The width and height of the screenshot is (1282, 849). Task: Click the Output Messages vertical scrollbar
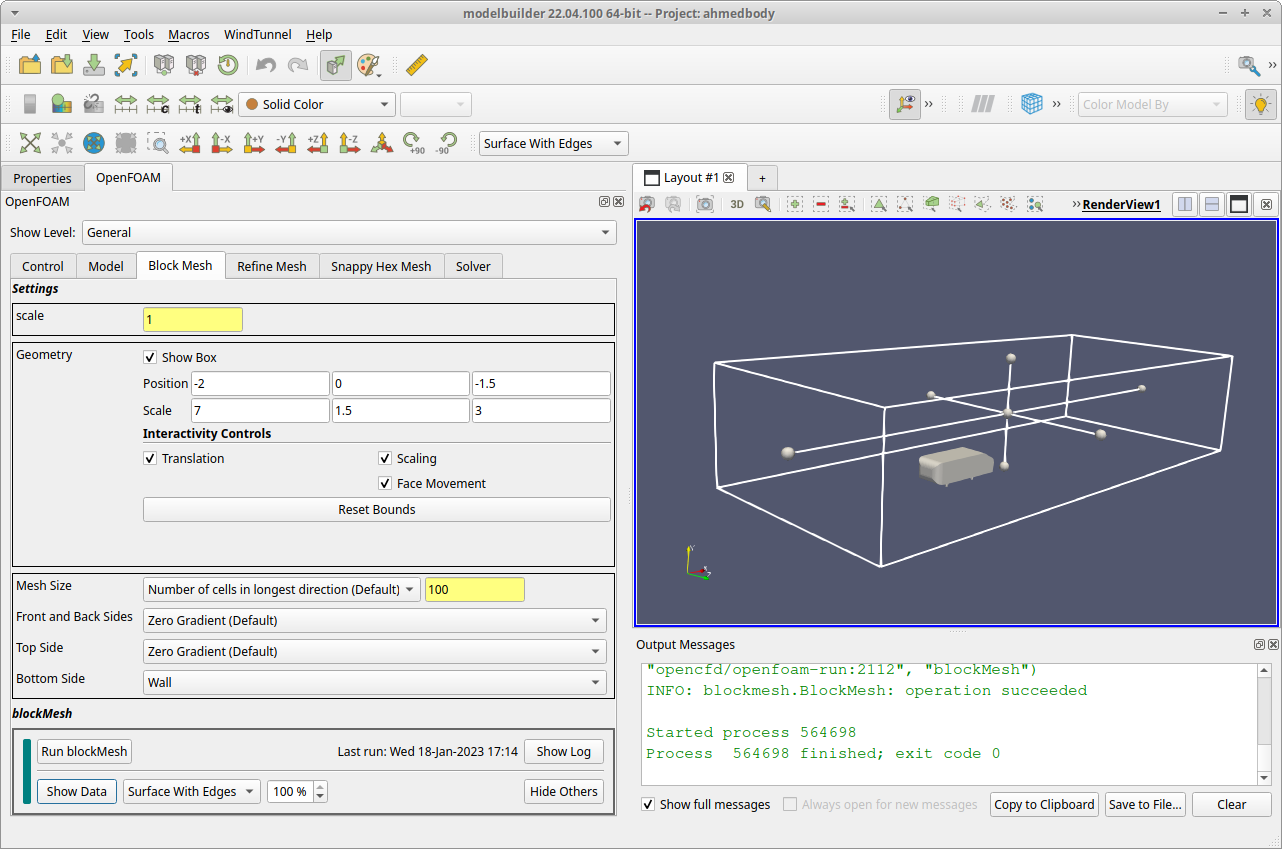point(1264,724)
